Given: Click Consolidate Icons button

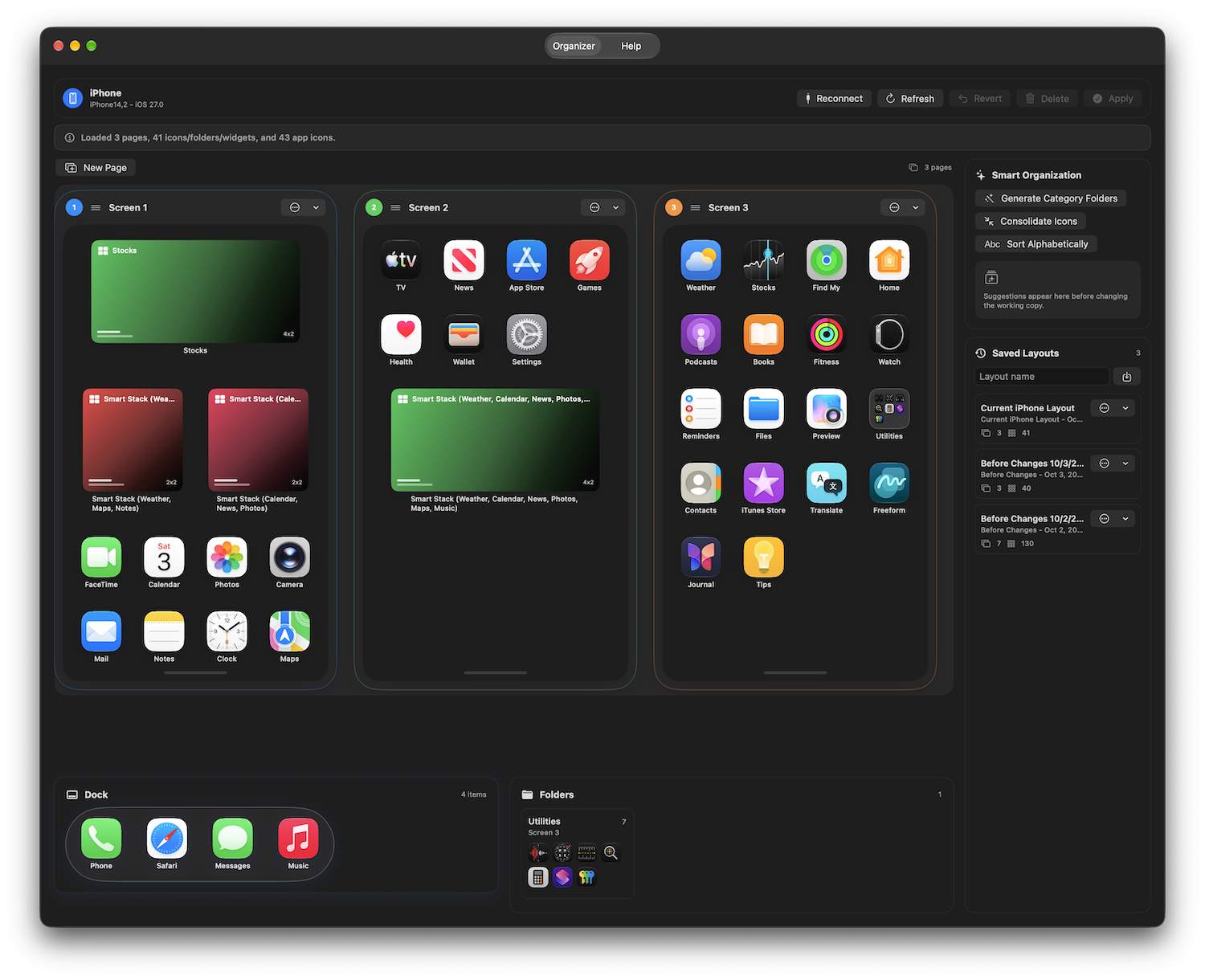Looking at the screenshot, I should (x=1031, y=221).
